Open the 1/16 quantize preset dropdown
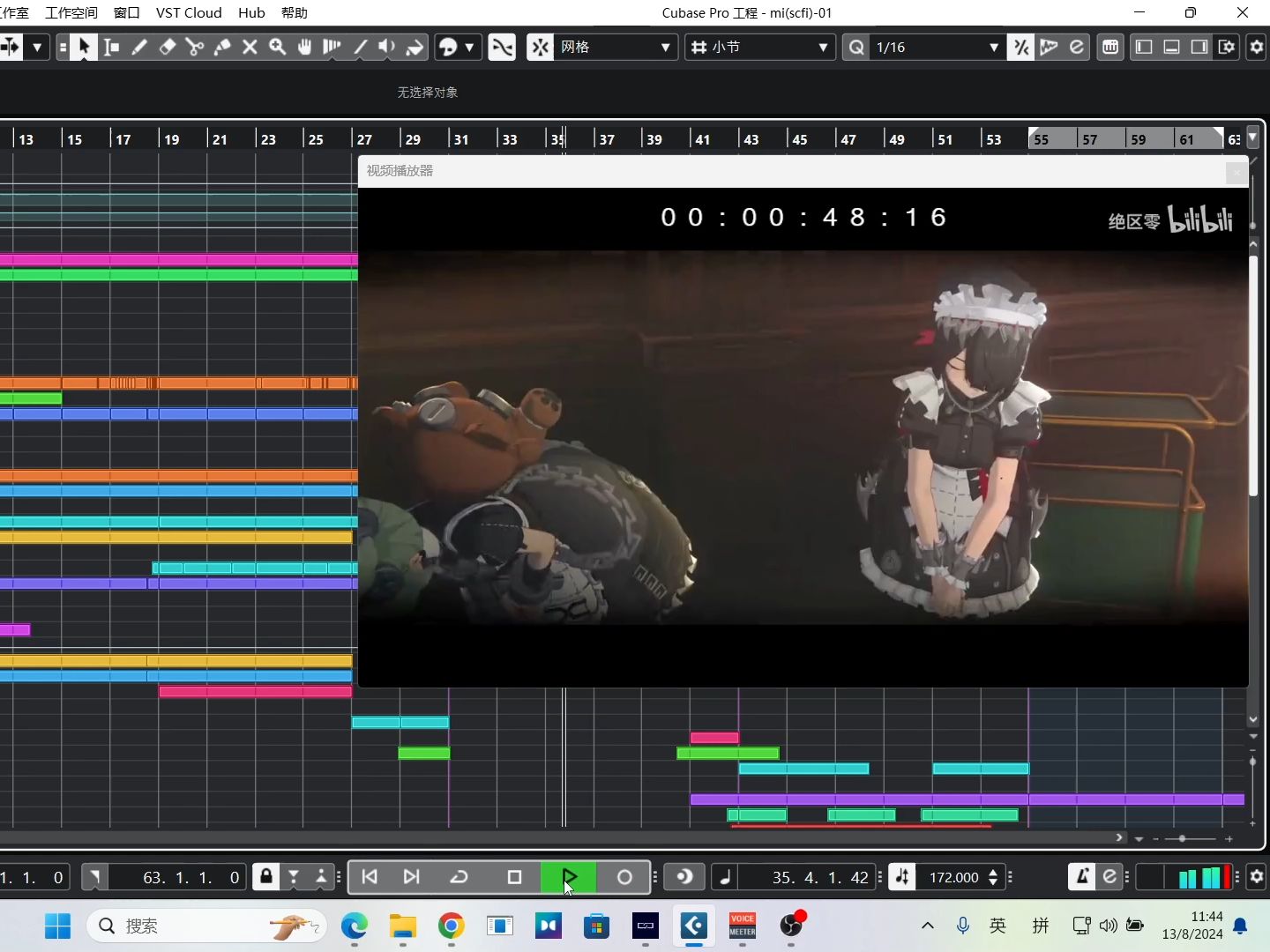 click(x=938, y=47)
